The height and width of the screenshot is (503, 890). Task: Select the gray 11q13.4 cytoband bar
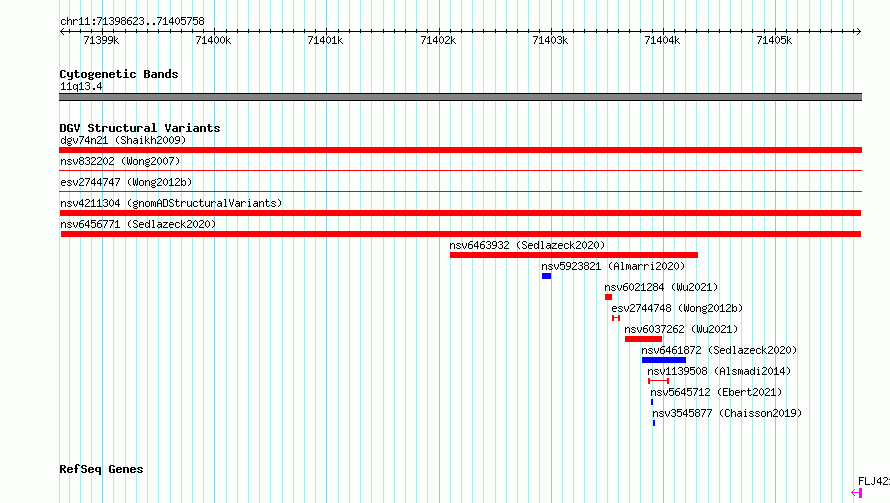coord(460,97)
